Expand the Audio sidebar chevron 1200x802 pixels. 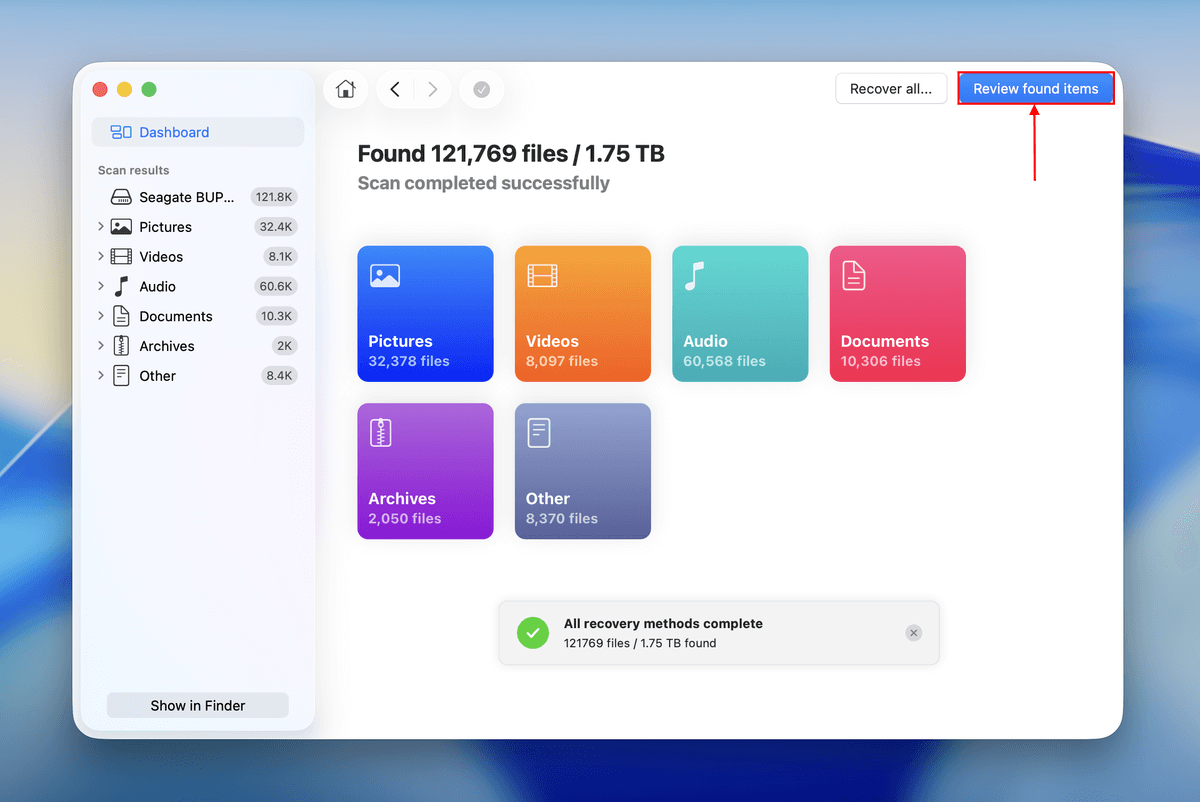[101, 286]
